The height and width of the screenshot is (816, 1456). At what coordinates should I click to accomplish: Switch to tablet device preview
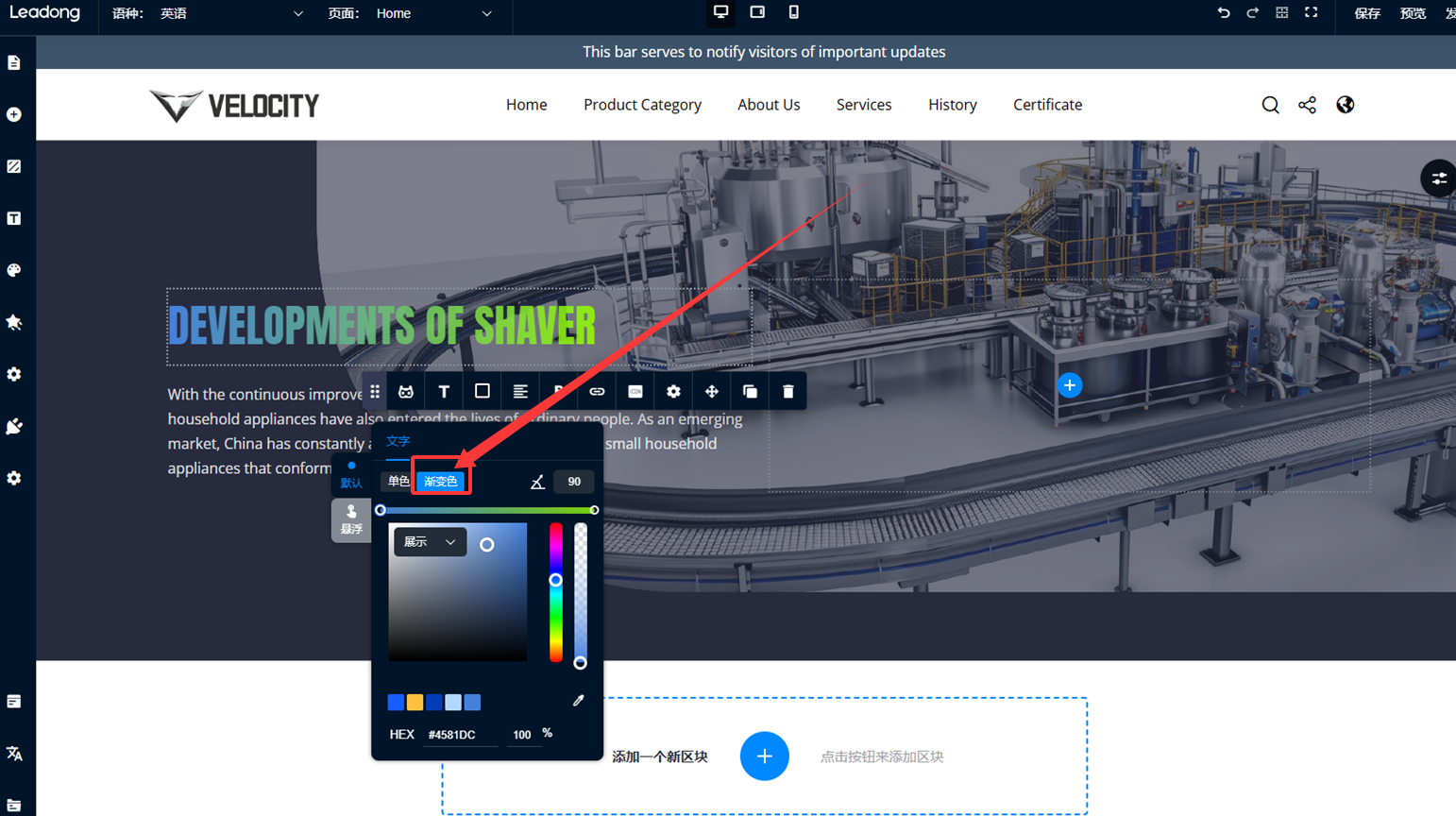pos(757,12)
